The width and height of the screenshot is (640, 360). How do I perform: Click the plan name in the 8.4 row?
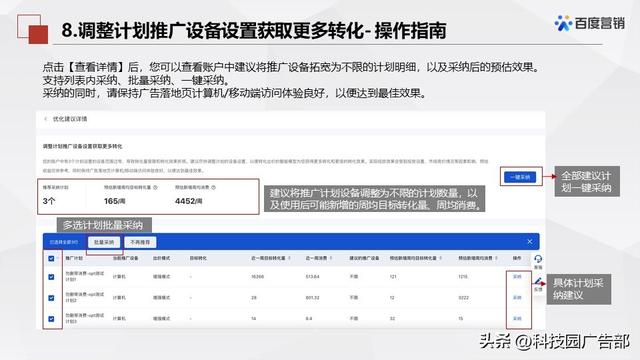[x=84, y=318]
